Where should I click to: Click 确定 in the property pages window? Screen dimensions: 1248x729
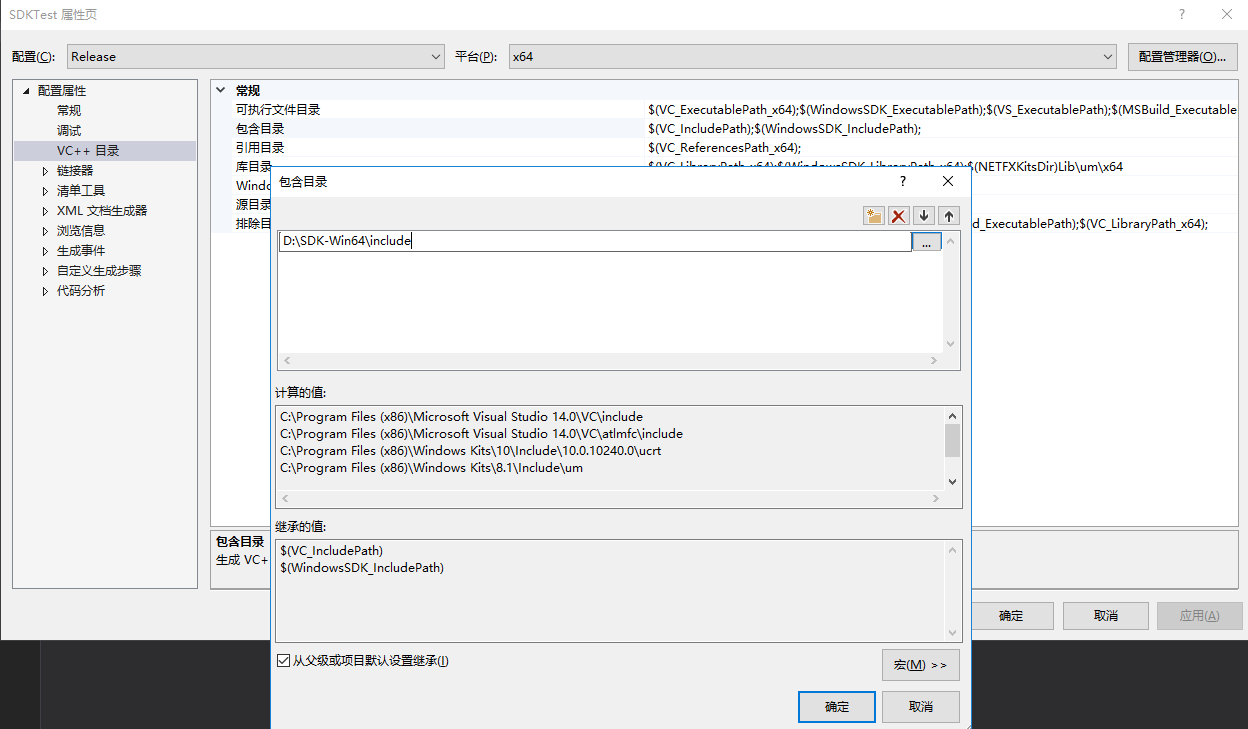(1011, 616)
